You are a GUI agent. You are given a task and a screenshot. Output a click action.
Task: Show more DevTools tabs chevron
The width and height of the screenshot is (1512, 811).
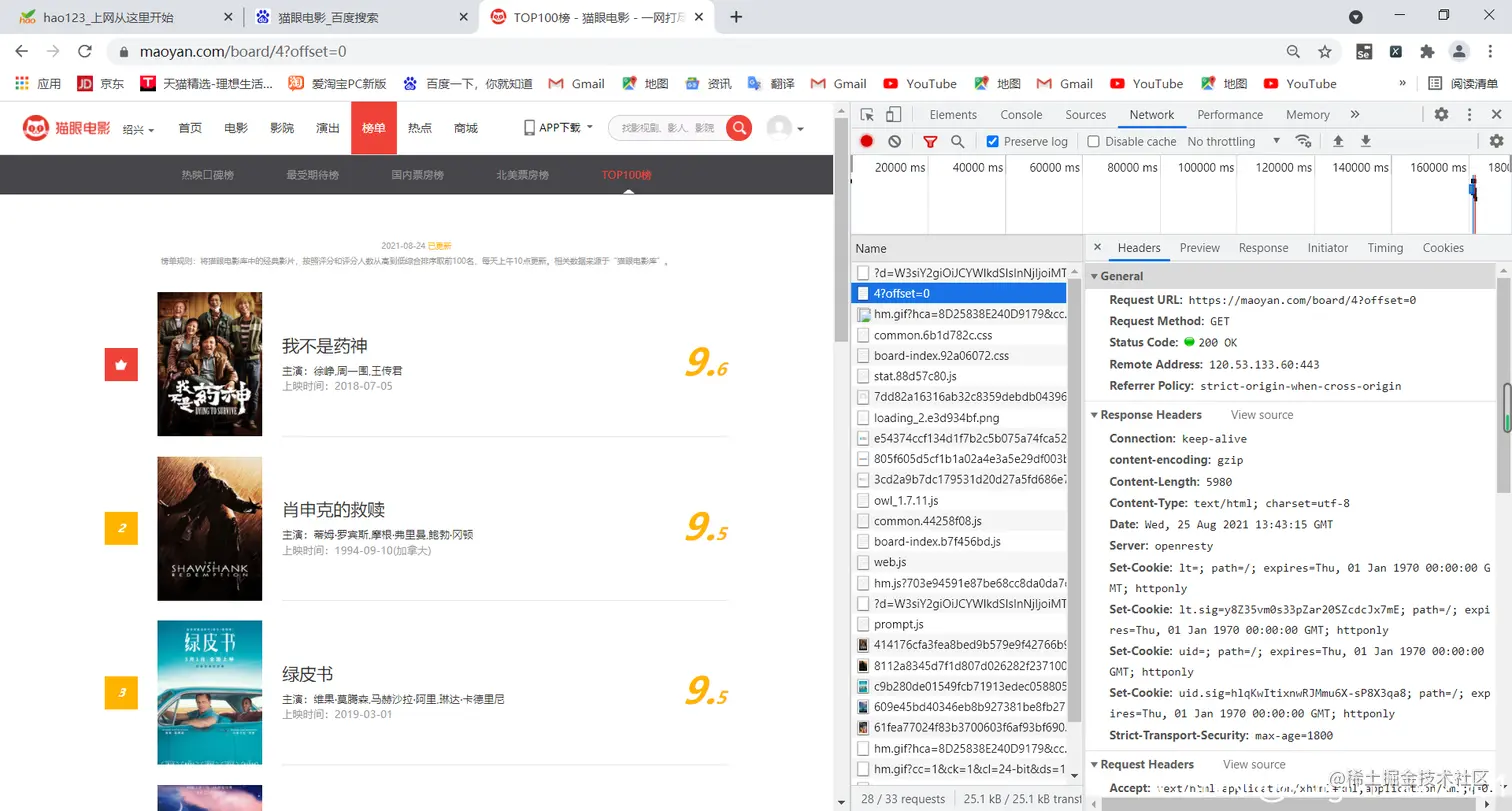1355,114
